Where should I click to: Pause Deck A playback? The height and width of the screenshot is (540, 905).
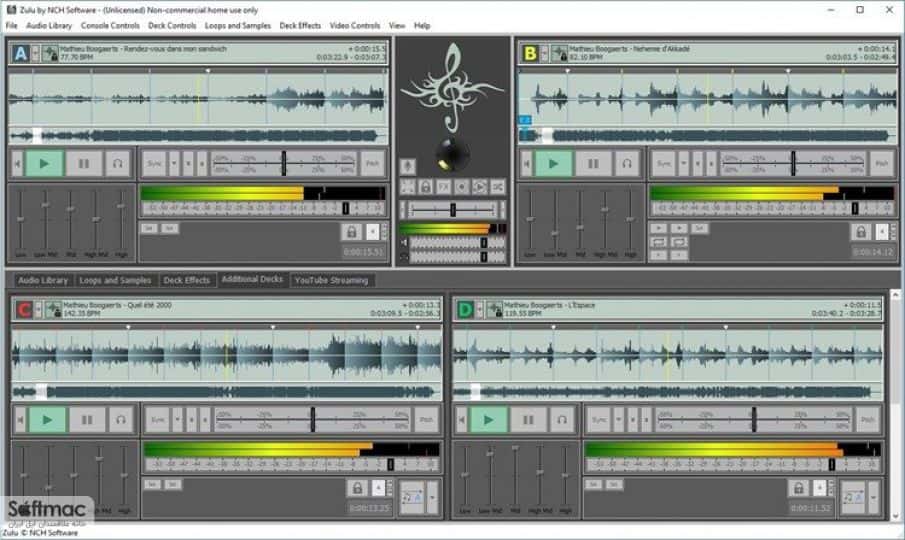coord(84,164)
